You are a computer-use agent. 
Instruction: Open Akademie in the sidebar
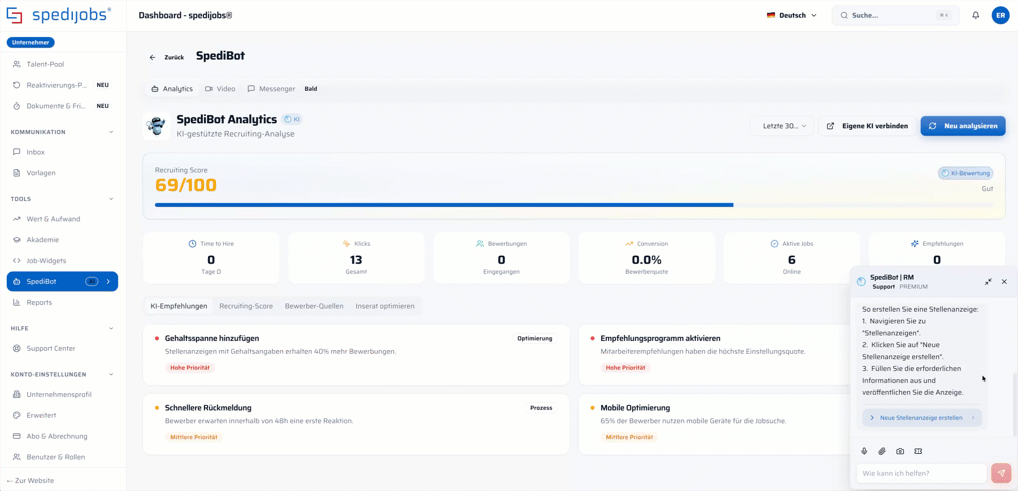coord(62,240)
